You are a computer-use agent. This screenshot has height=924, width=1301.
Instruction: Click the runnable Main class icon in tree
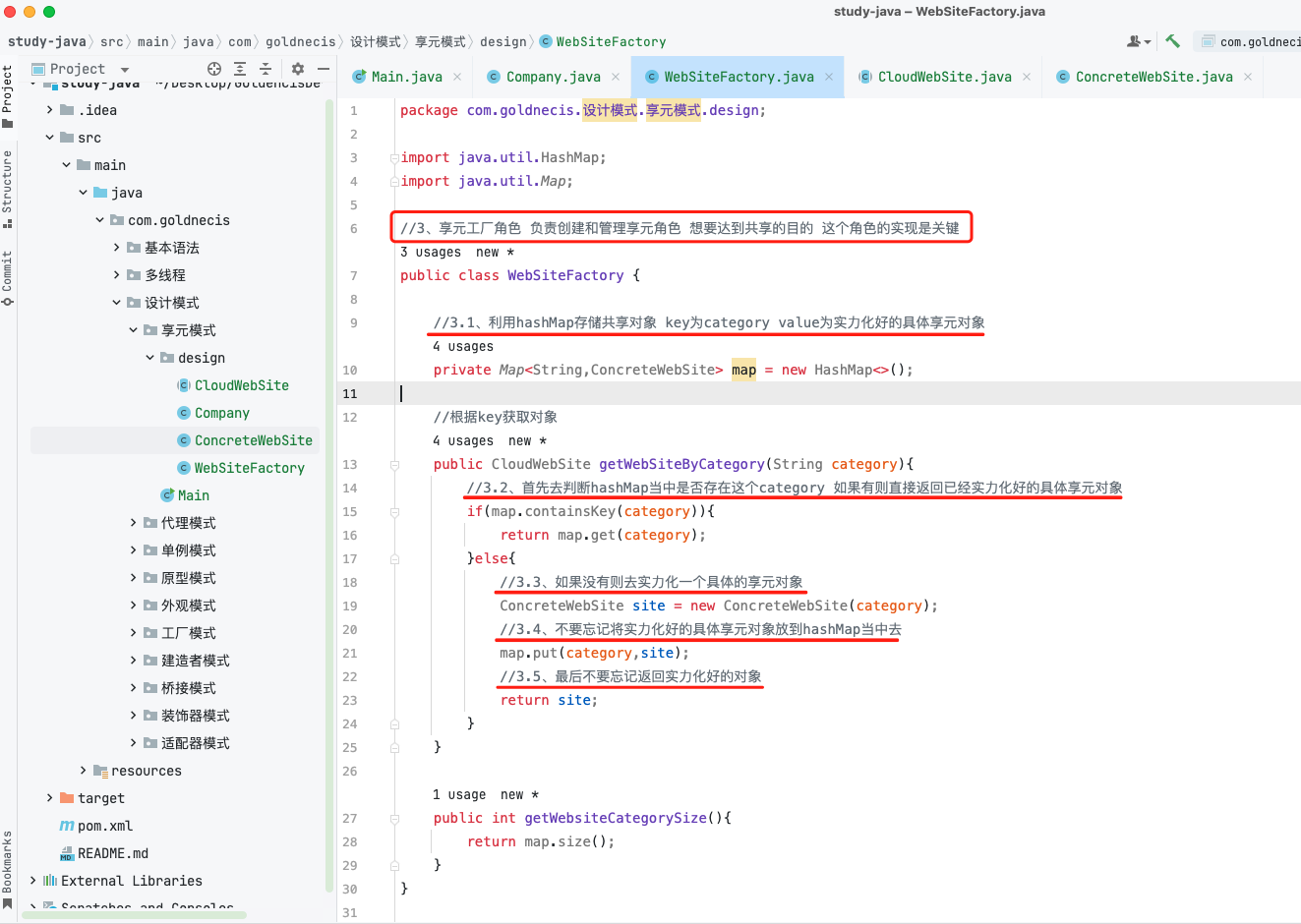click(167, 495)
